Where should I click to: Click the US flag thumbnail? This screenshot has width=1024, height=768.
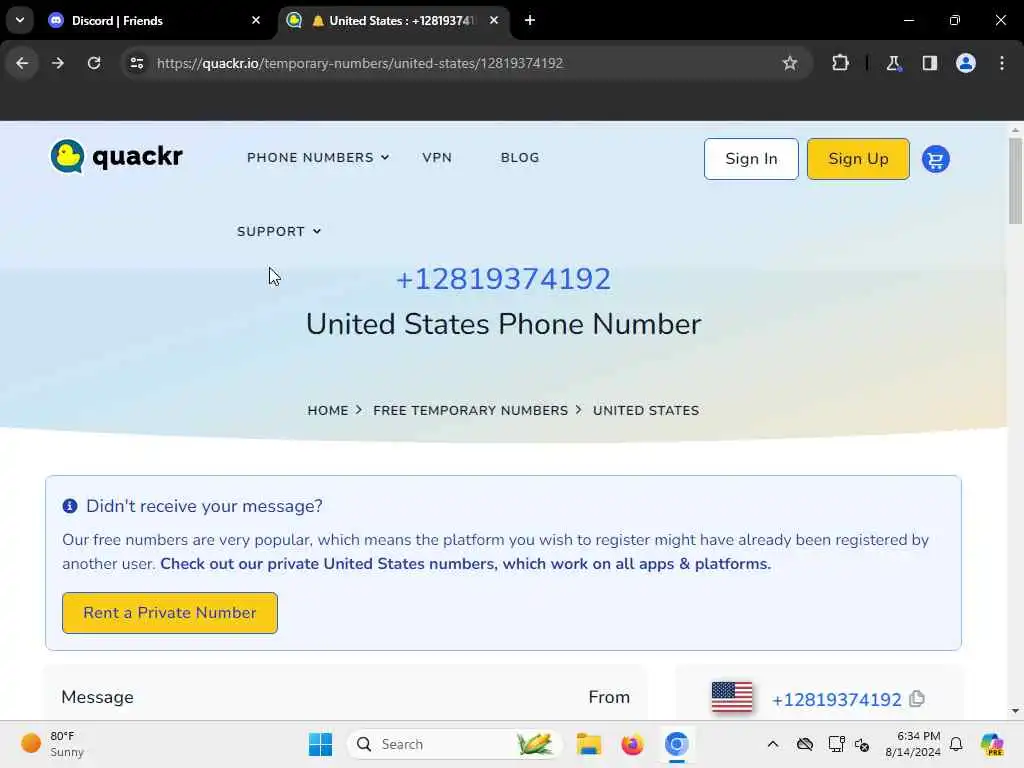coord(731,697)
